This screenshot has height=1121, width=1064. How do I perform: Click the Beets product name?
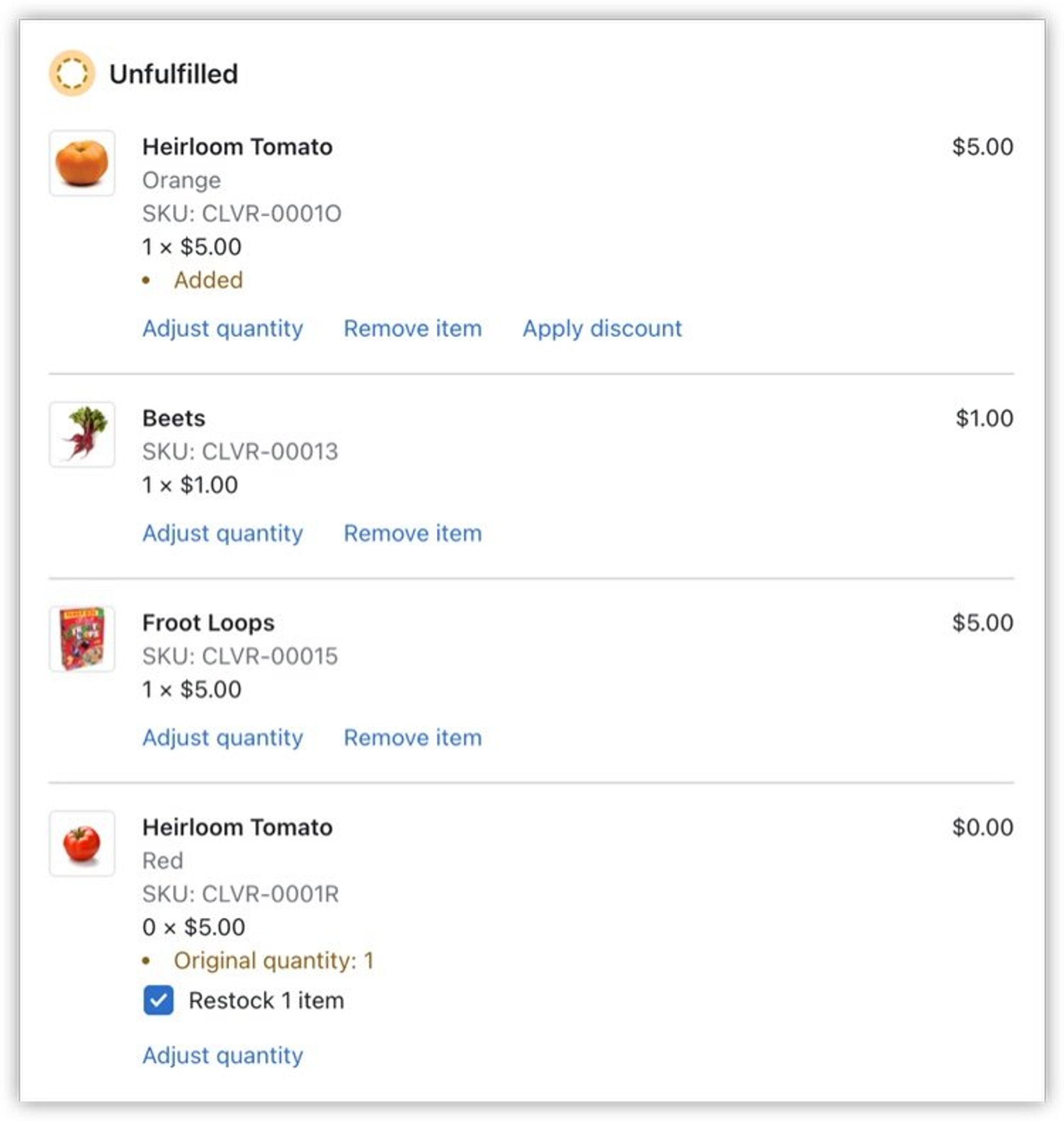(173, 418)
